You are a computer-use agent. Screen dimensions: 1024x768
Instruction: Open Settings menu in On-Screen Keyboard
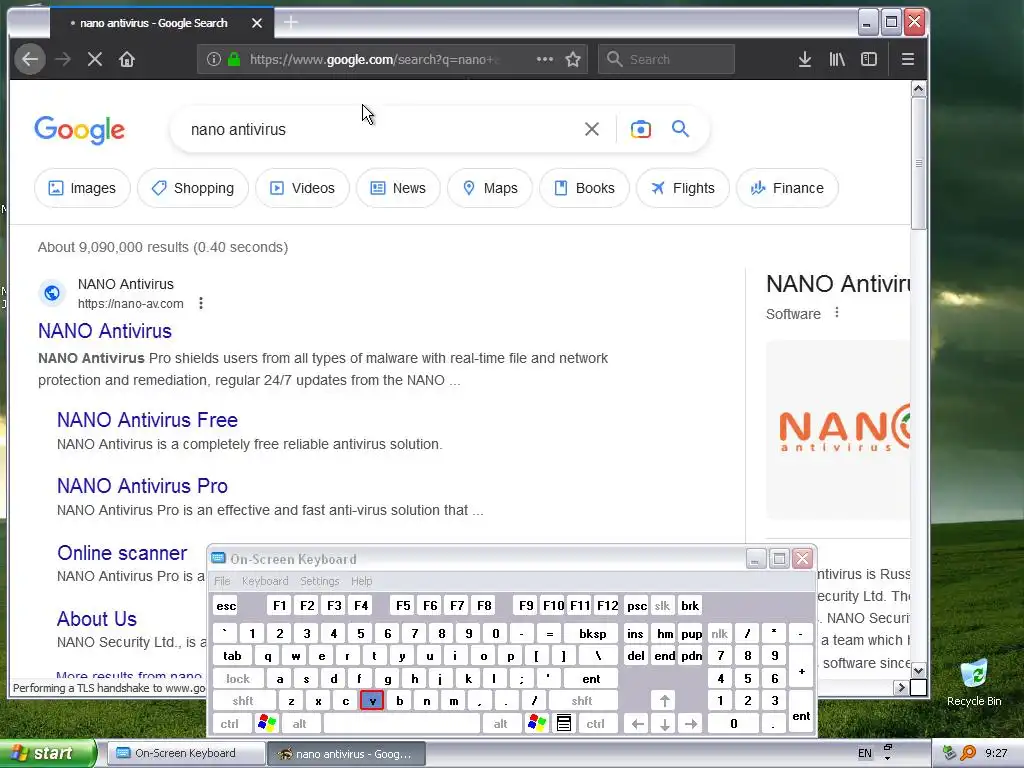click(319, 581)
